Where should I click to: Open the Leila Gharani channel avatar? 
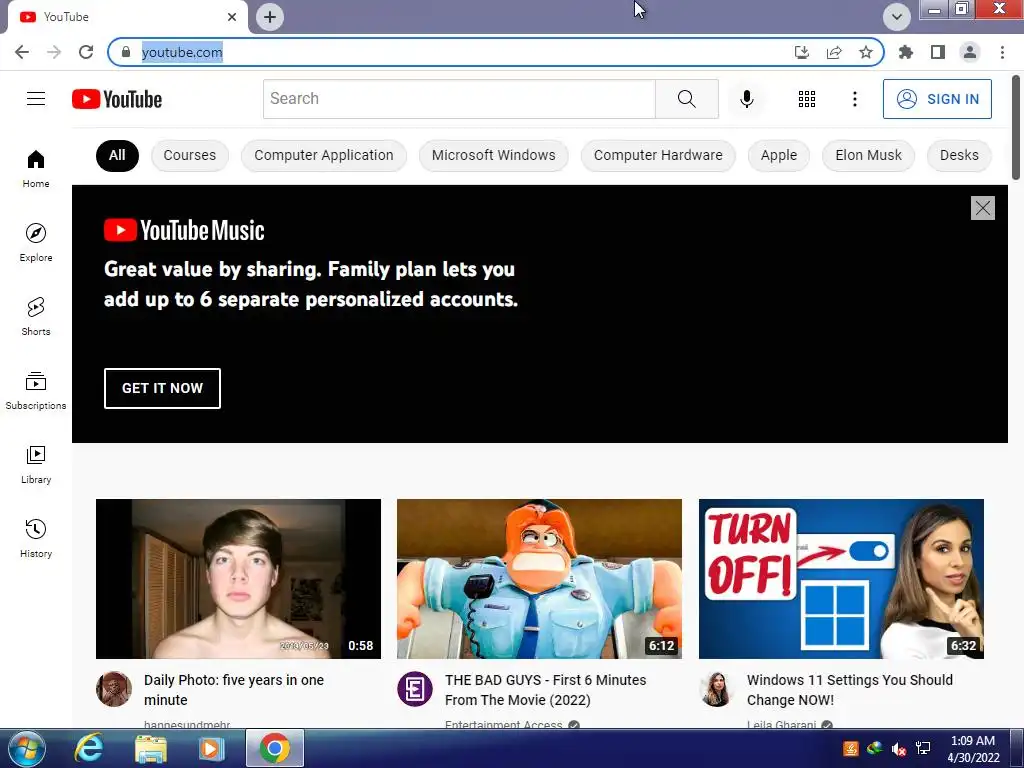716,689
